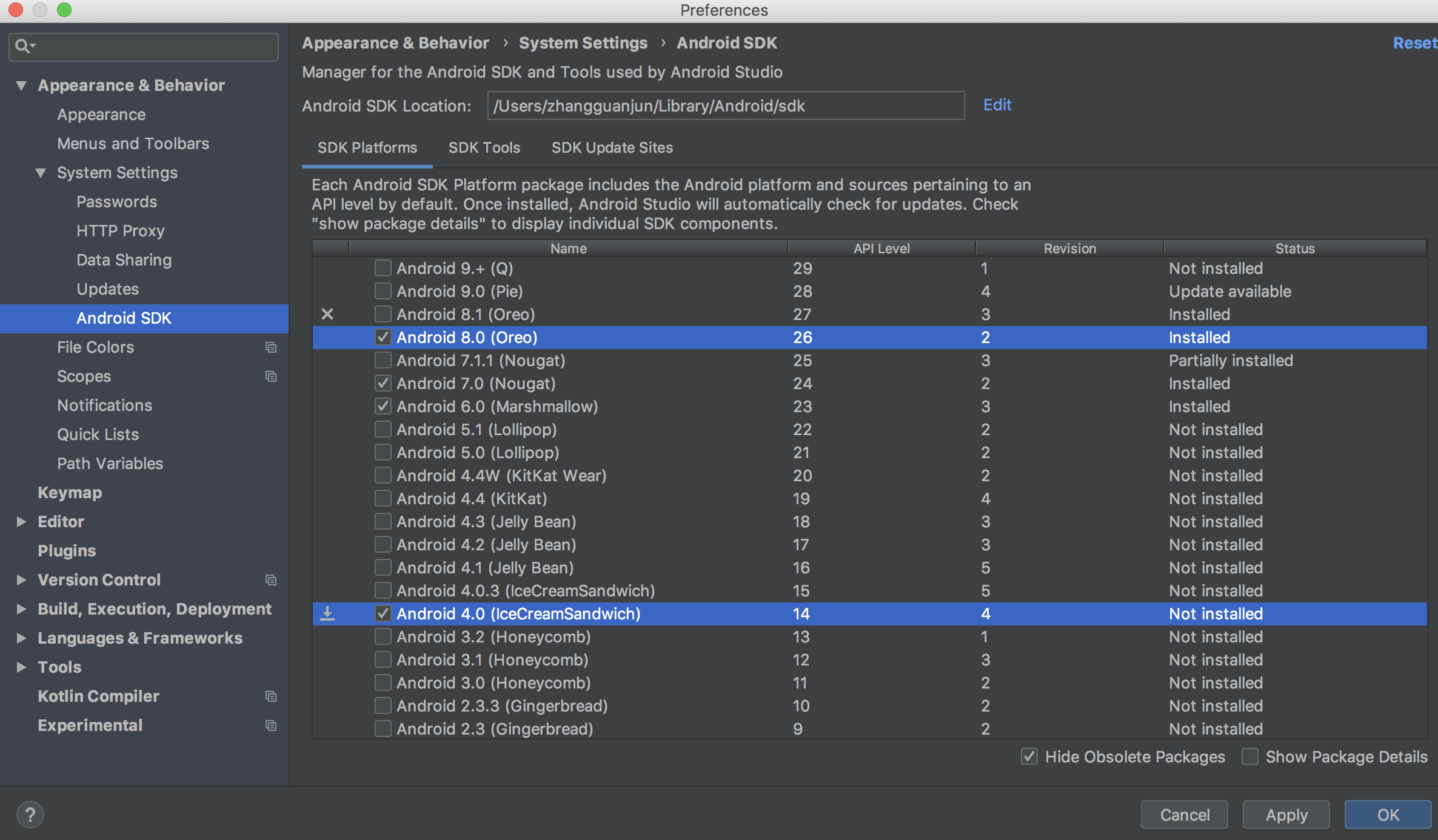This screenshot has width=1438, height=840.
Task: Expand the Editor tree node
Action: [x=21, y=522]
